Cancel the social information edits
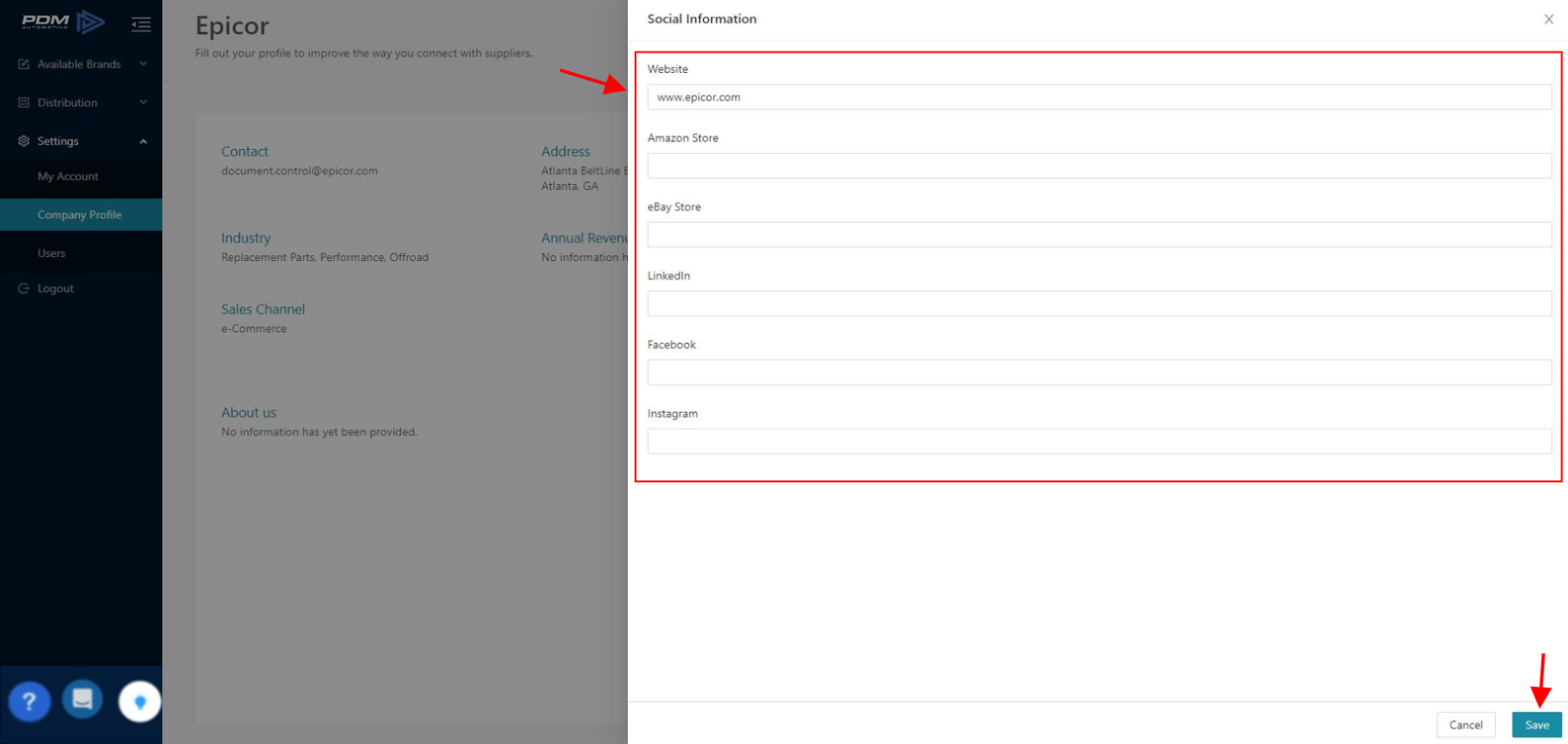This screenshot has height=744, width=1568. (1466, 725)
